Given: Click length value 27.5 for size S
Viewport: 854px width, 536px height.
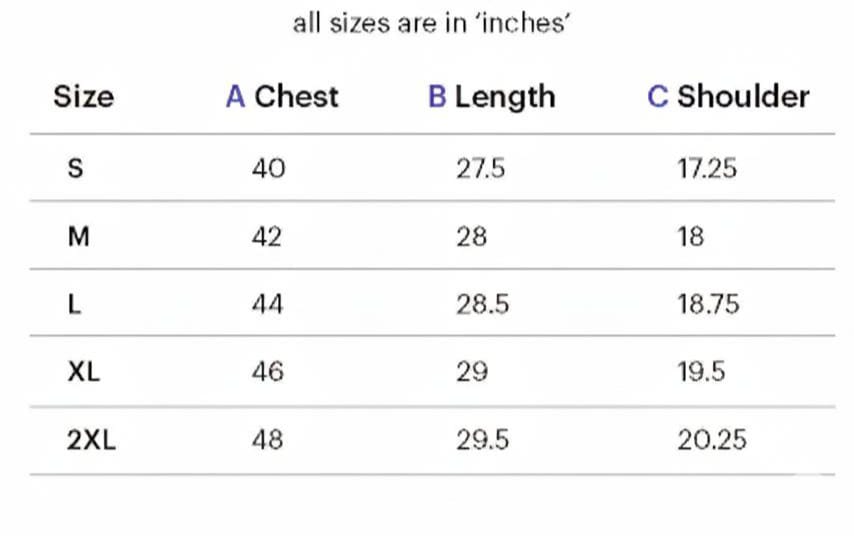Looking at the screenshot, I should point(481,168).
